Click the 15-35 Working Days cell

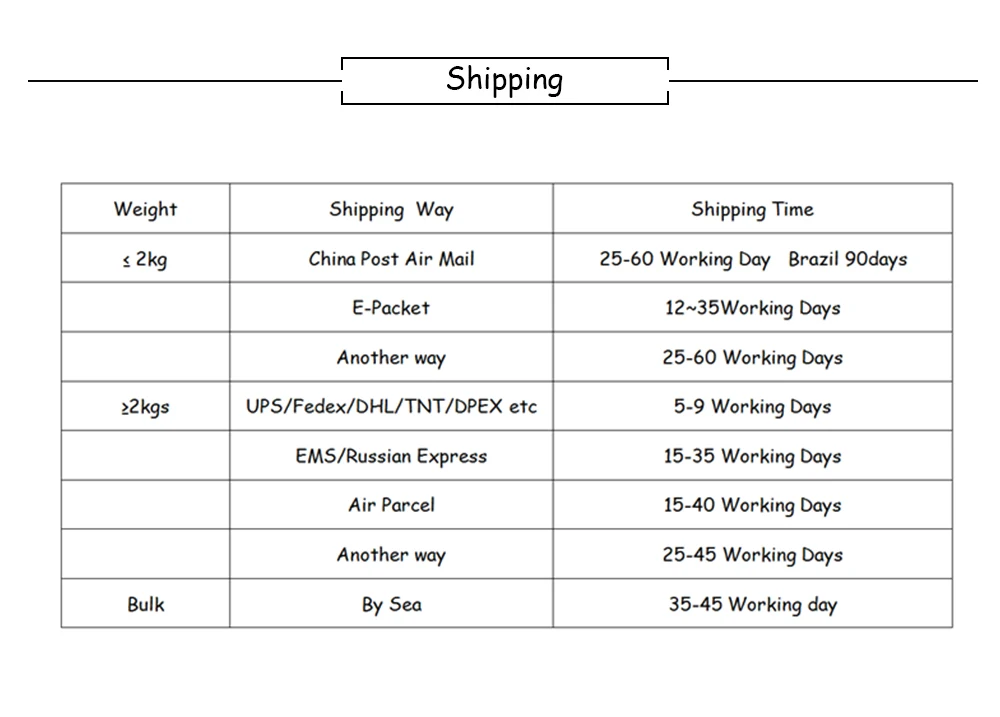(x=752, y=456)
